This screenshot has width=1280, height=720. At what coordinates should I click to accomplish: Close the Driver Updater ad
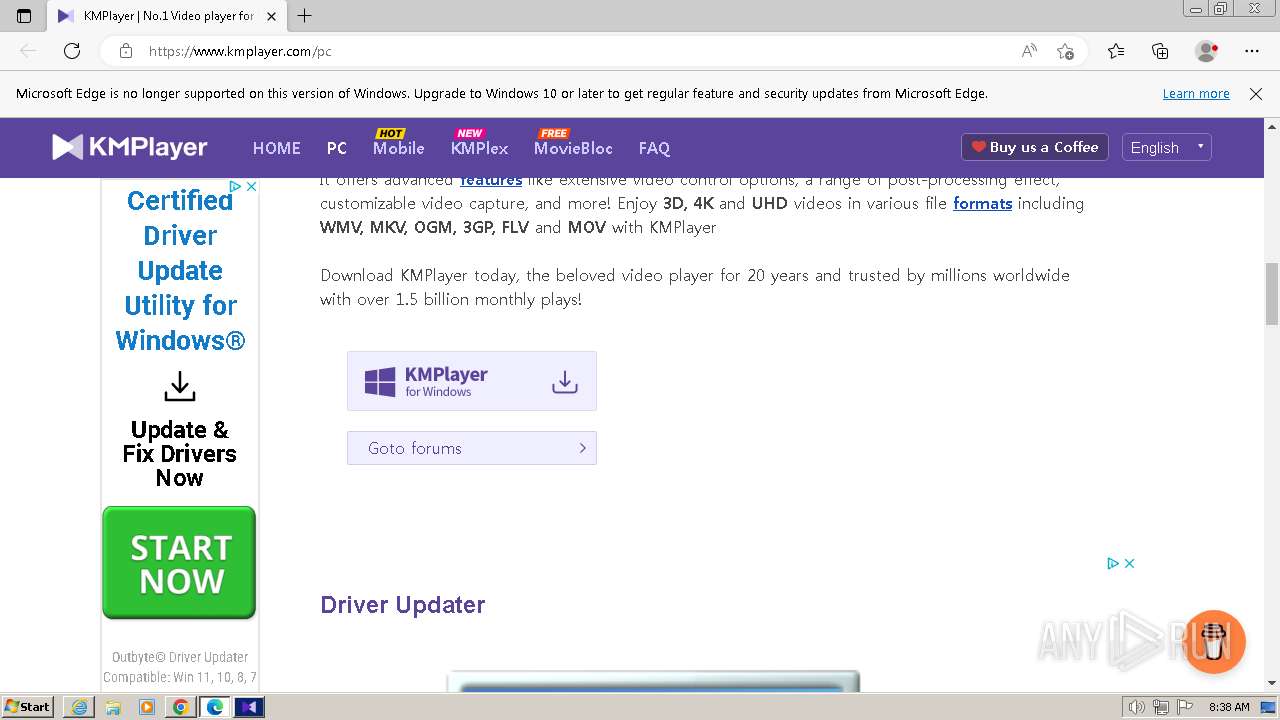point(1129,563)
